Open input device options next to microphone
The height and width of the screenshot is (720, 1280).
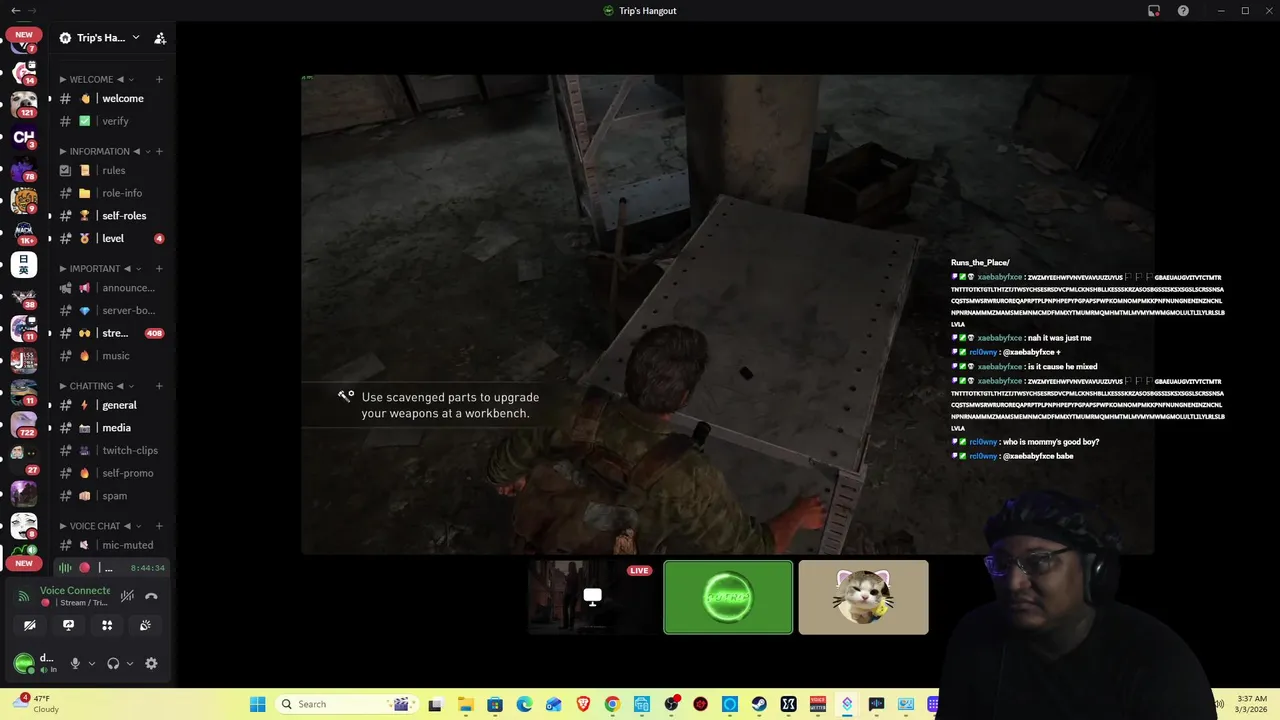coord(91,663)
